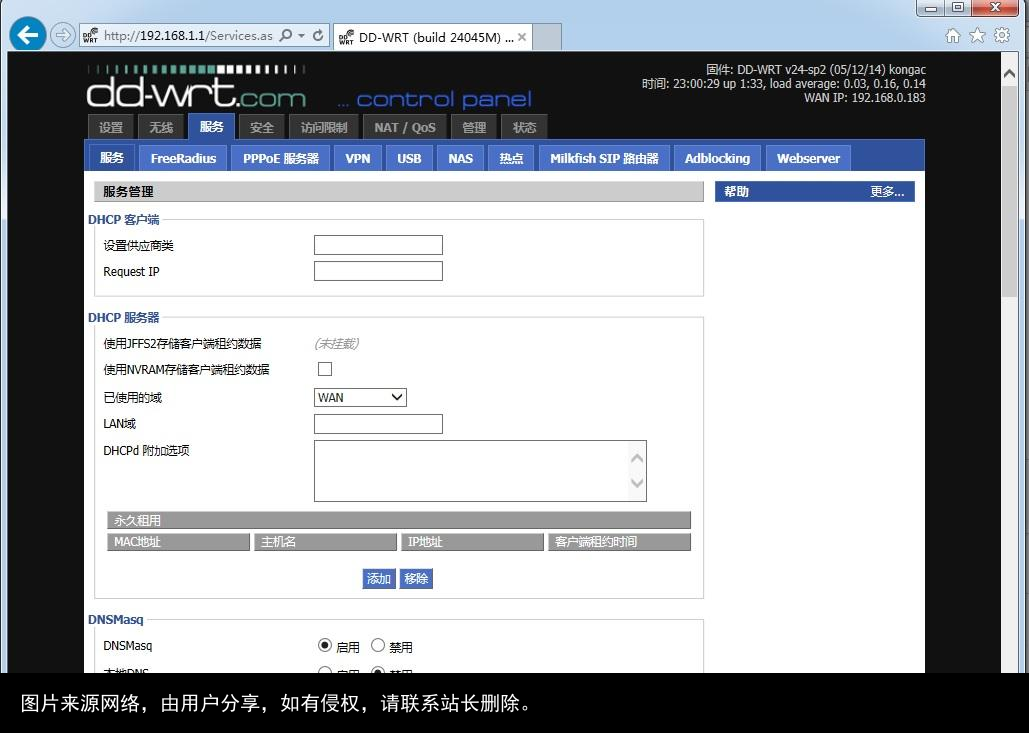The width and height of the screenshot is (1029, 733).
Task: Select 禁用 for DNSMasq
Action: (377, 645)
